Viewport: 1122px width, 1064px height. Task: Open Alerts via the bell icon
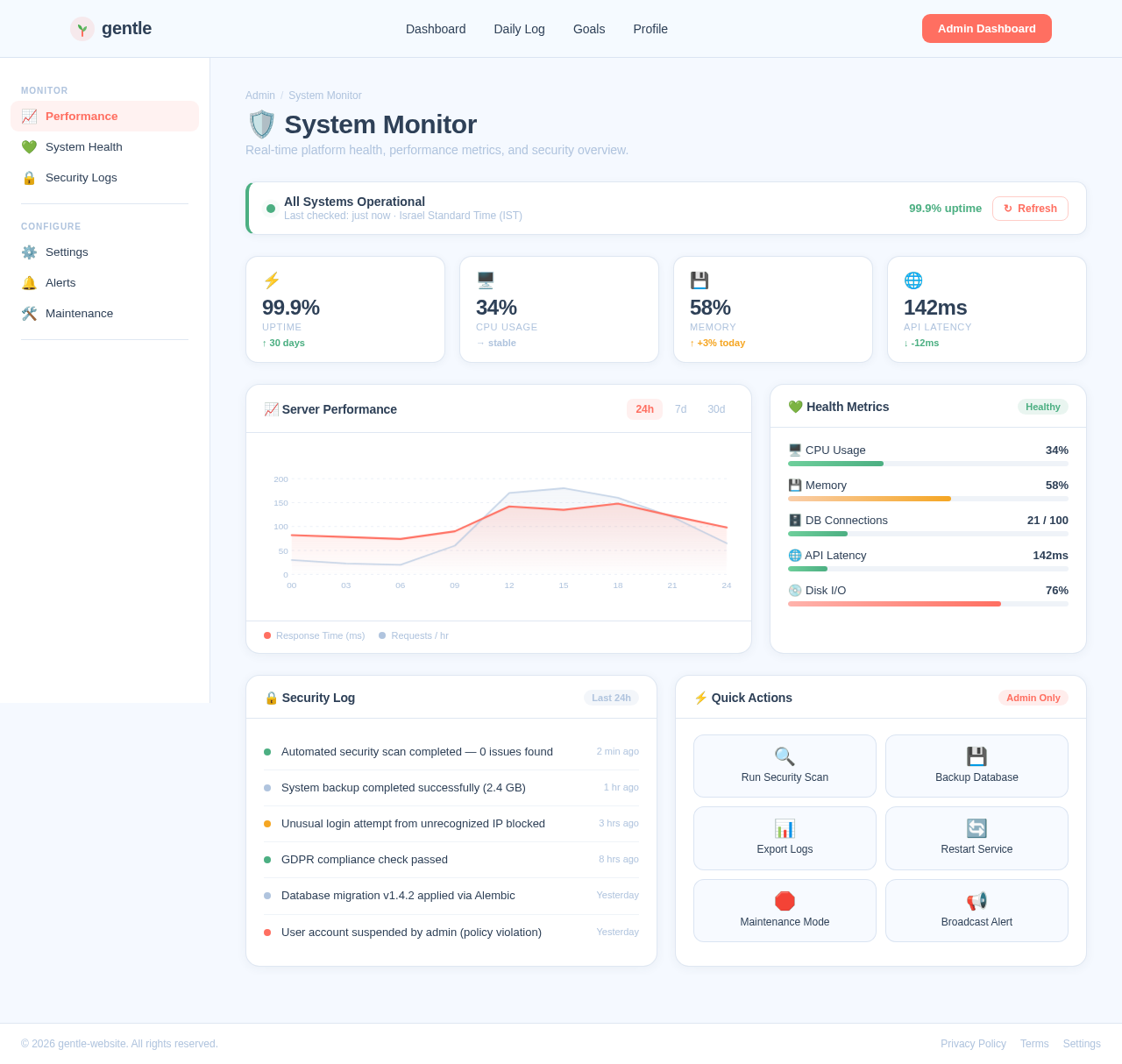(x=29, y=282)
